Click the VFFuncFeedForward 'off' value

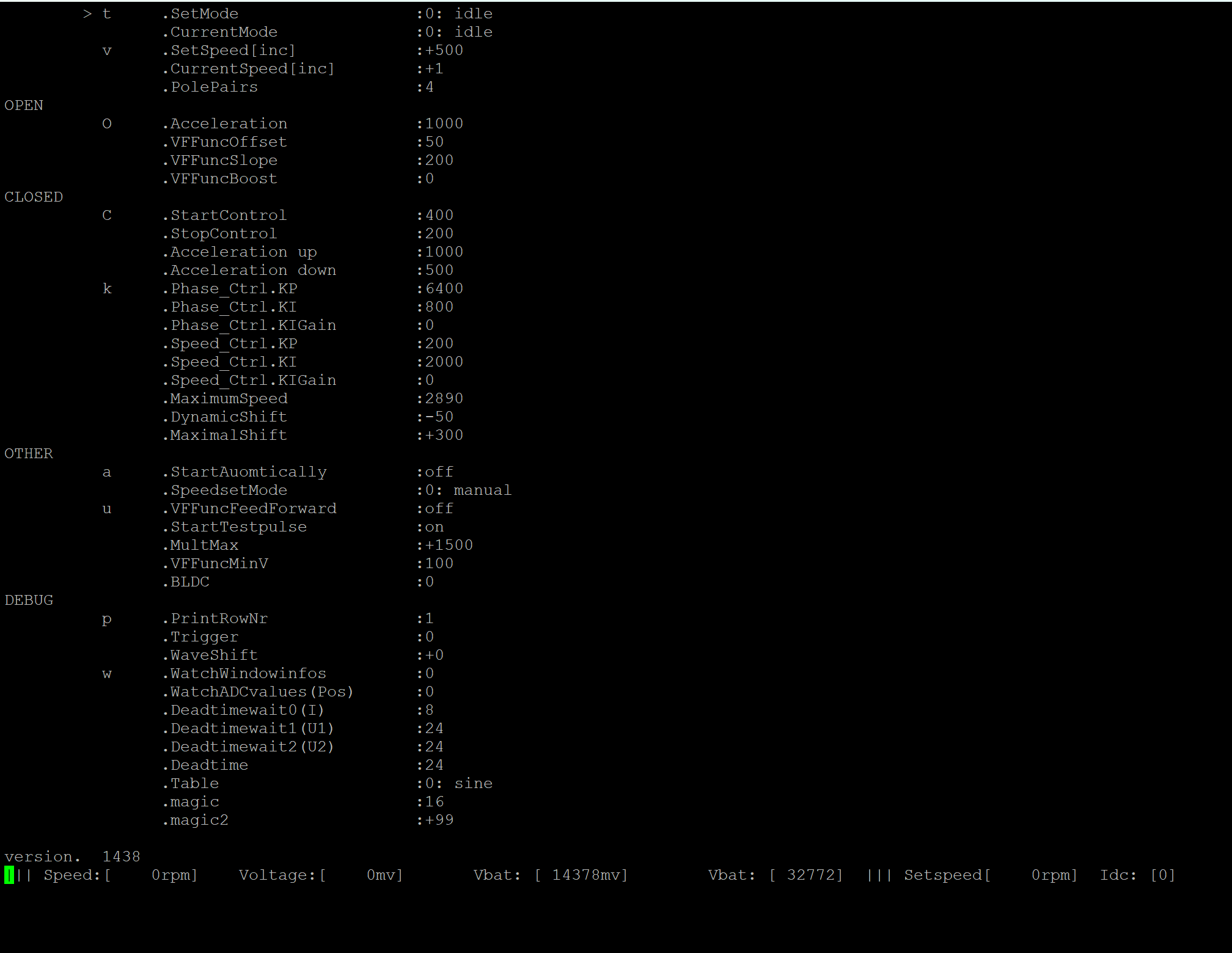(x=439, y=508)
